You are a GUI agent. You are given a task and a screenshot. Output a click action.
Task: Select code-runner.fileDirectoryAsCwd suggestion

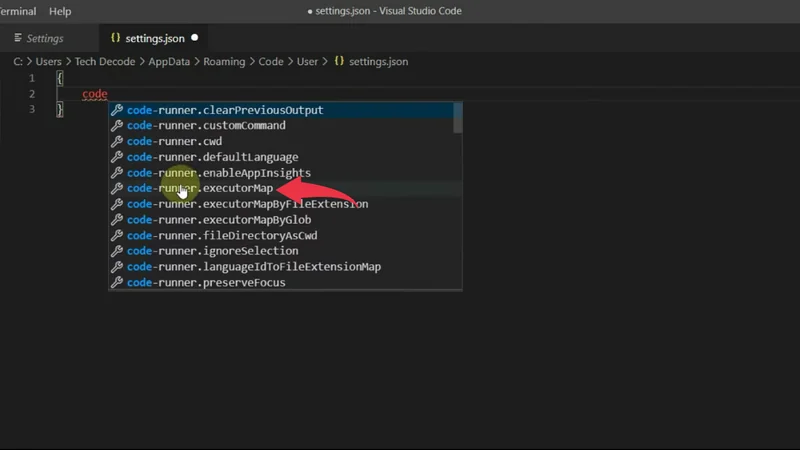coord(222,236)
